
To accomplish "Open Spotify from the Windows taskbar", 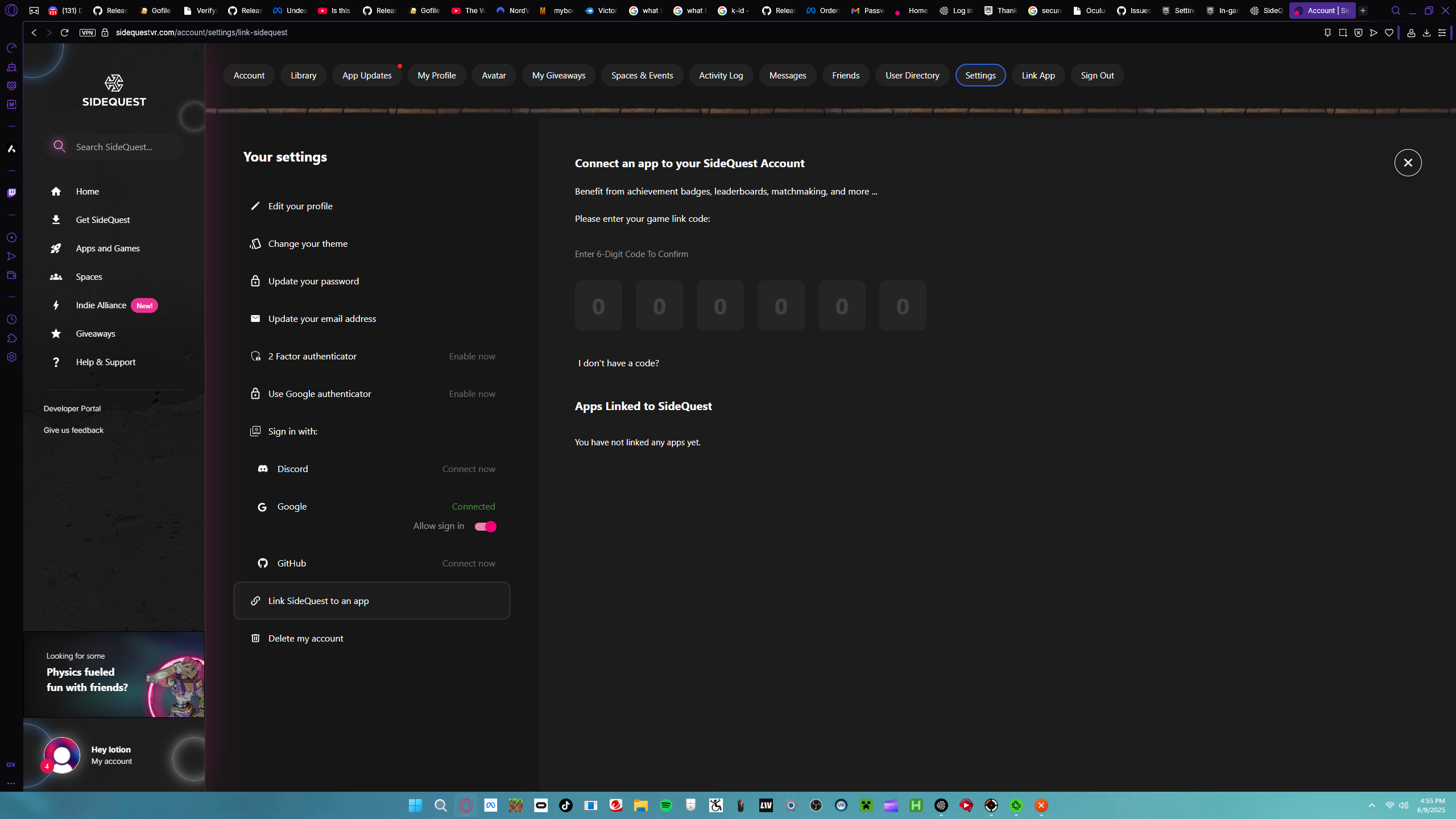I will (665, 805).
